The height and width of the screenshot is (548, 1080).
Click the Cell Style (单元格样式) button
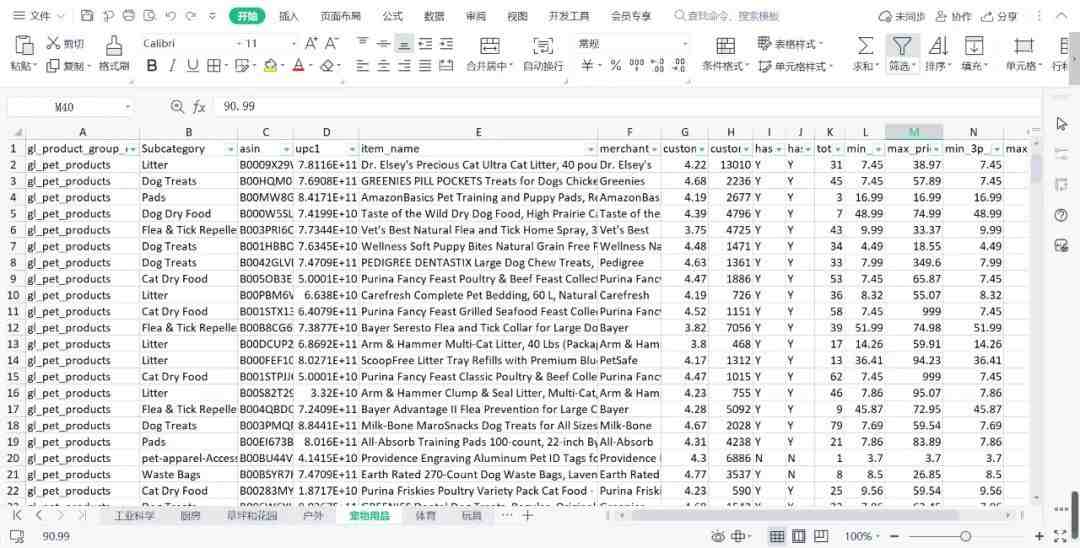[x=796, y=66]
